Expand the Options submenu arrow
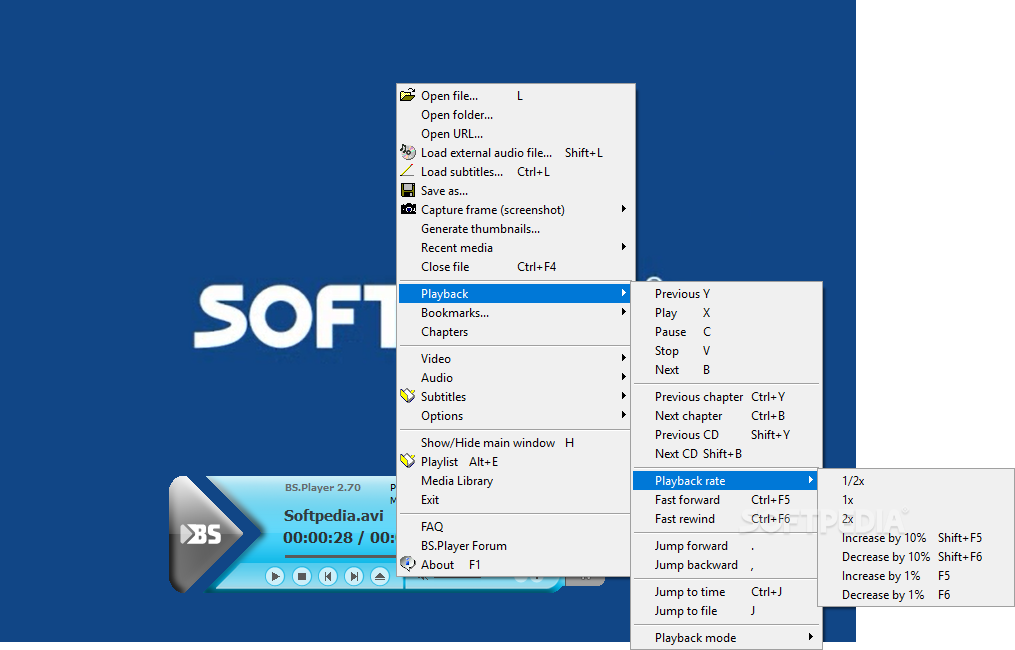1015x650 pixels. (623, 414)
